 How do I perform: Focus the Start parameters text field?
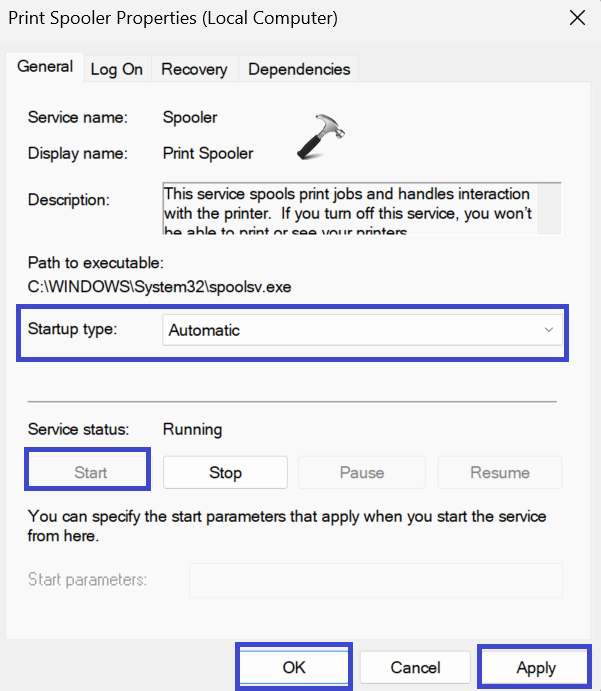tap(375, 580)
